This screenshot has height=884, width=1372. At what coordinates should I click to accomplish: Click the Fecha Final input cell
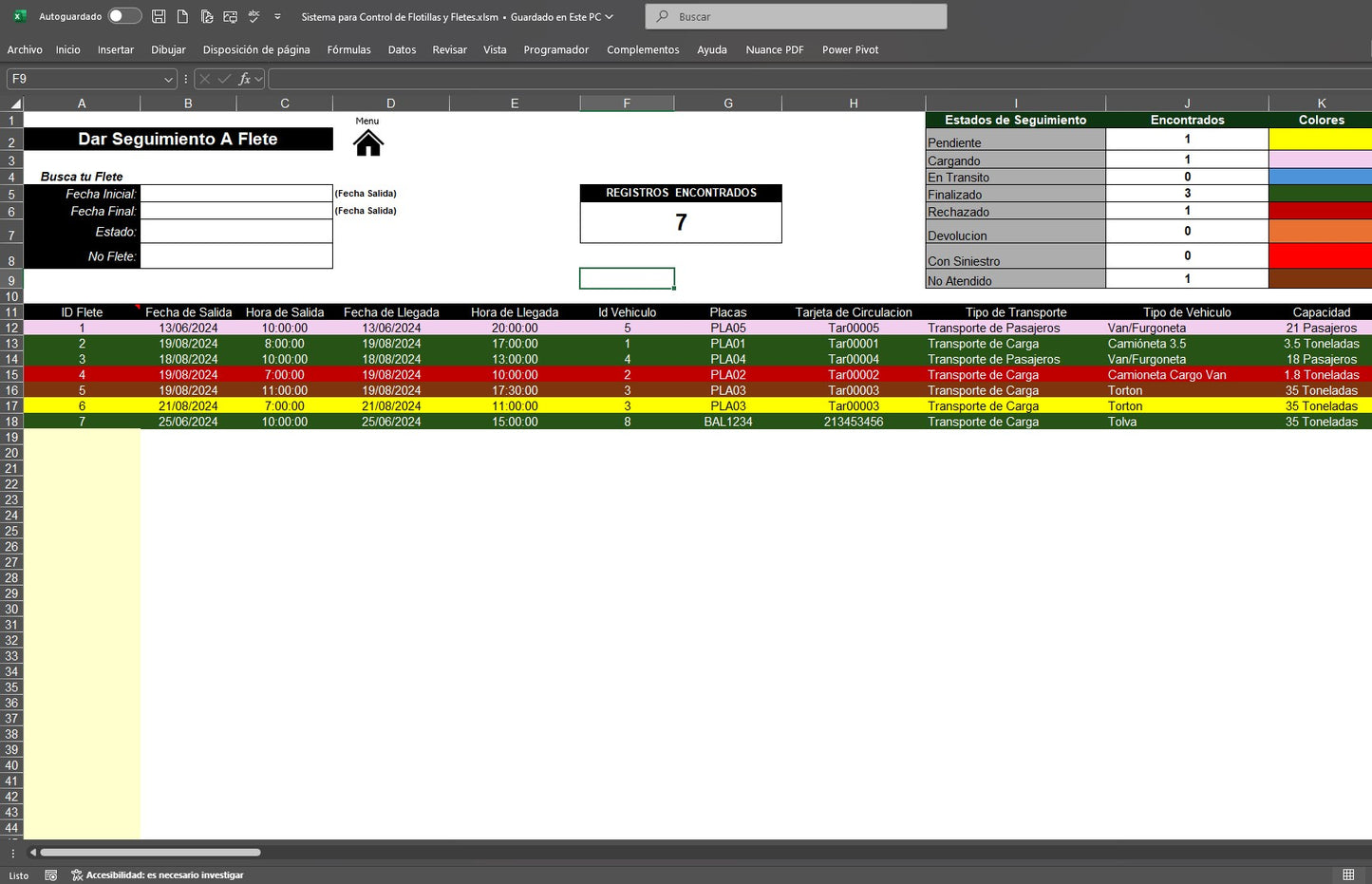point(236,211)
